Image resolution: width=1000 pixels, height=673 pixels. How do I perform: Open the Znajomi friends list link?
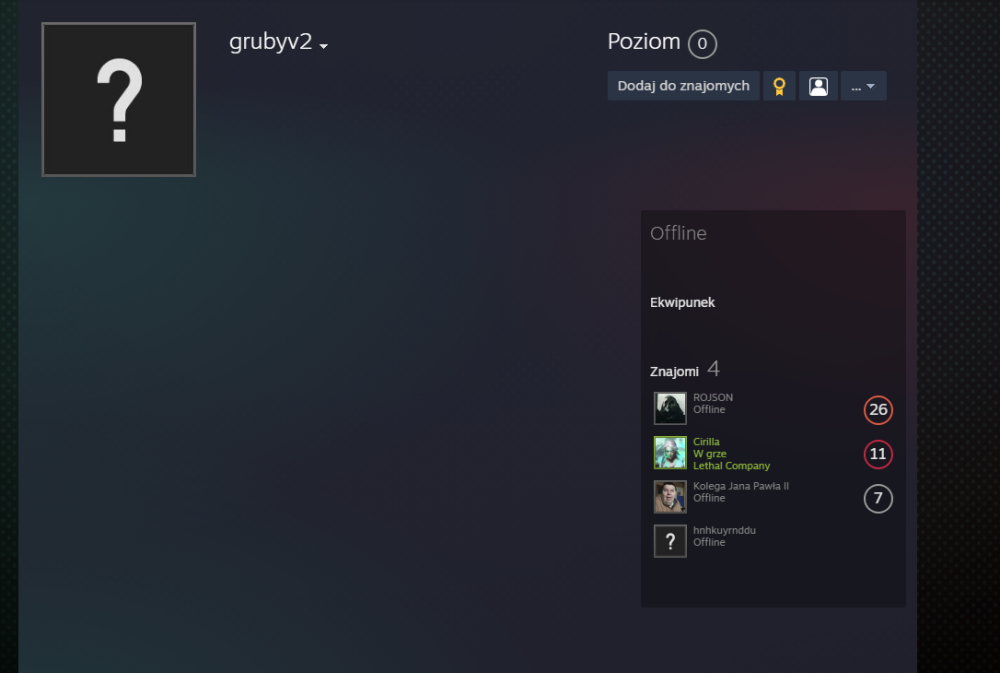point(674,371)
